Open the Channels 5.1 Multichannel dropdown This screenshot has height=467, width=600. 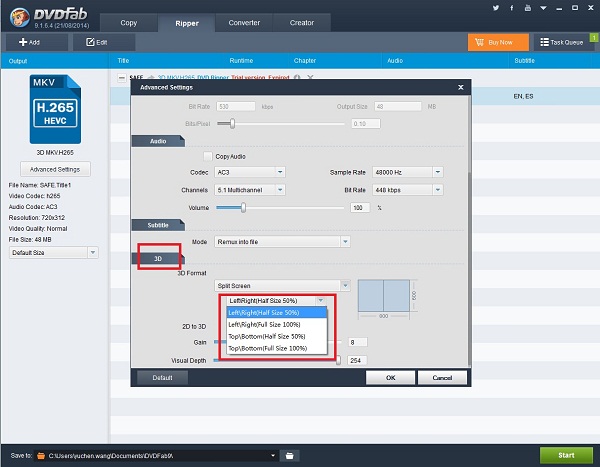pos(250,190)
